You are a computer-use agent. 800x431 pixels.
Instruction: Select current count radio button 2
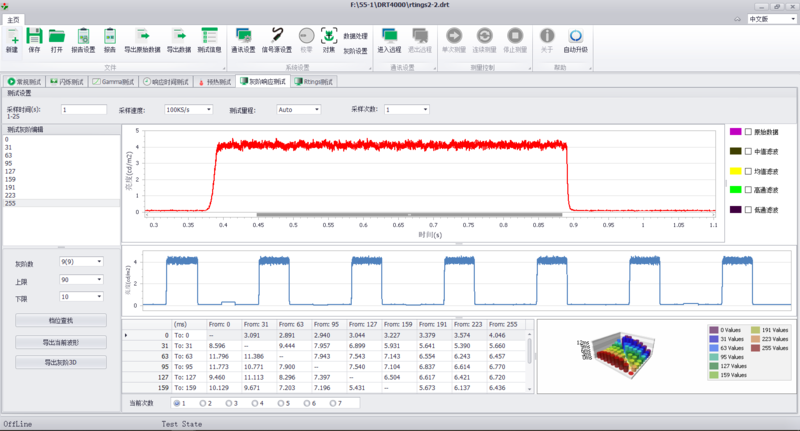(x=203, y=403)
